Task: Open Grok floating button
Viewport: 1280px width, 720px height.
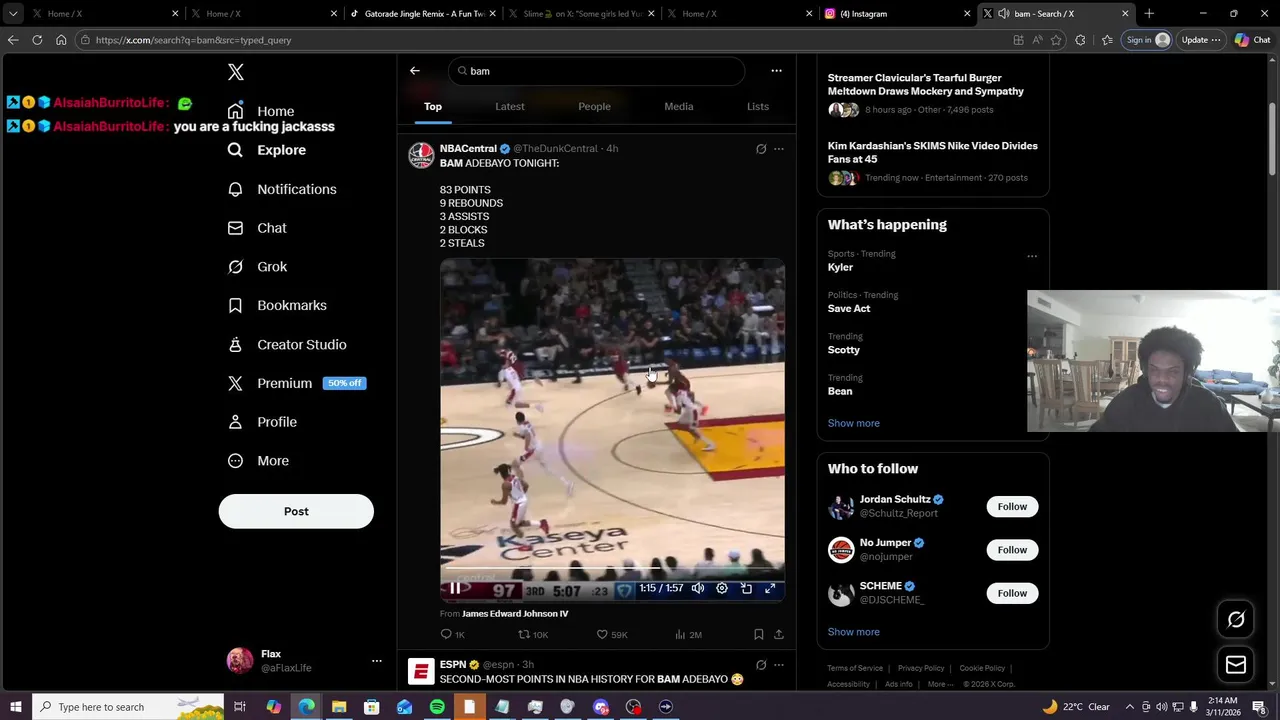Action: coord(1236,620)
